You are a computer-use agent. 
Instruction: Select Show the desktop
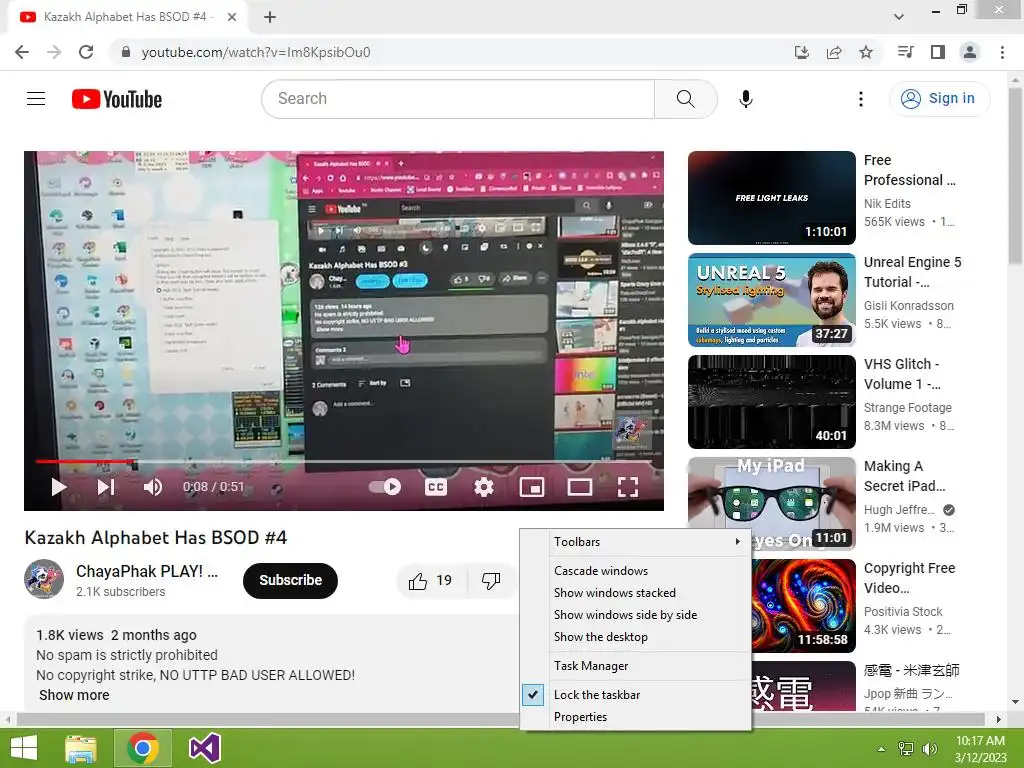pyautogui.click(x=635, y=637)
